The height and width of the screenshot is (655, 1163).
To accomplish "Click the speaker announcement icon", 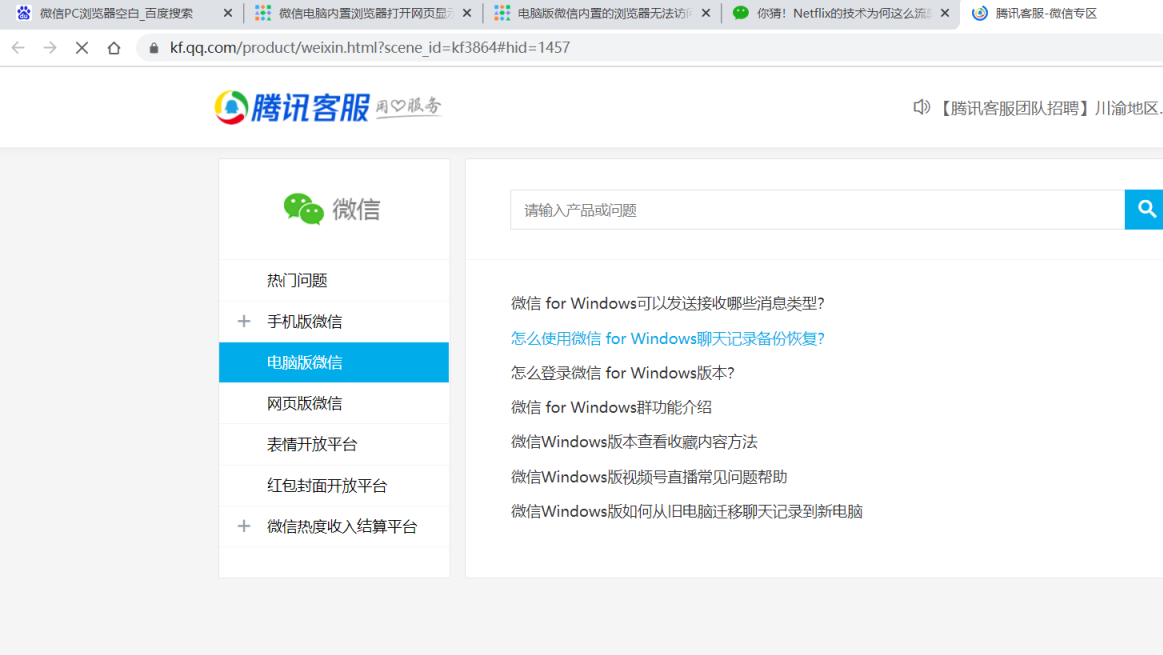I will coord(921,108).
